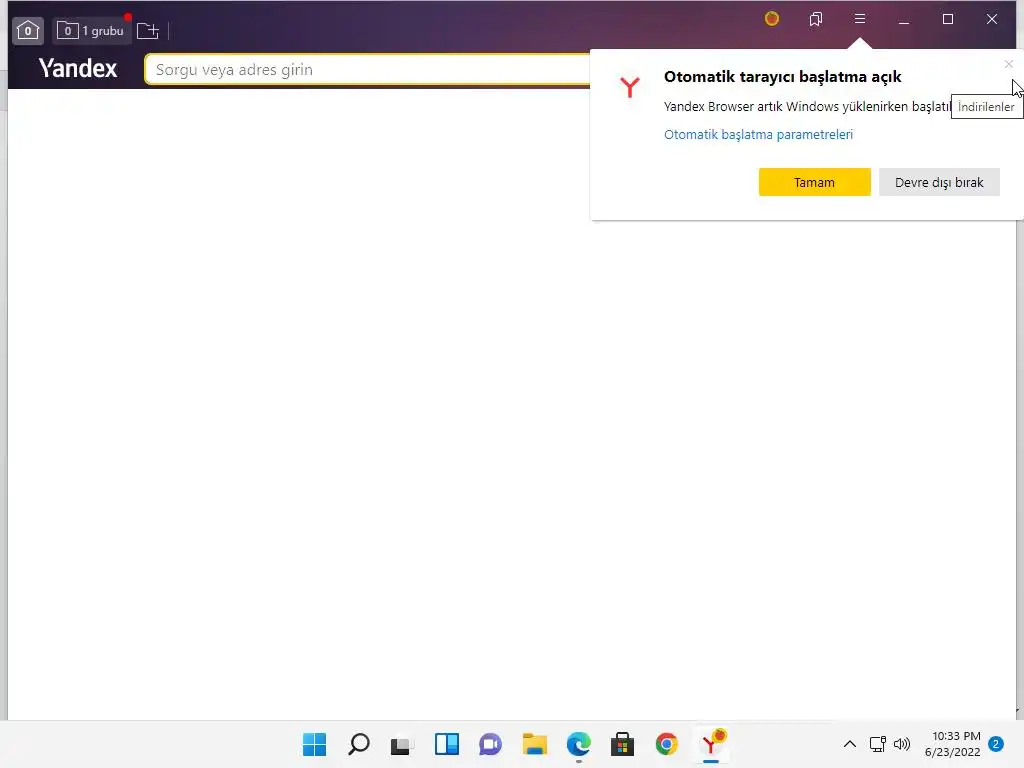The image size is (1024, 768).
Task: Open the '1 grubu' tab group
Action: pos(91,31)
